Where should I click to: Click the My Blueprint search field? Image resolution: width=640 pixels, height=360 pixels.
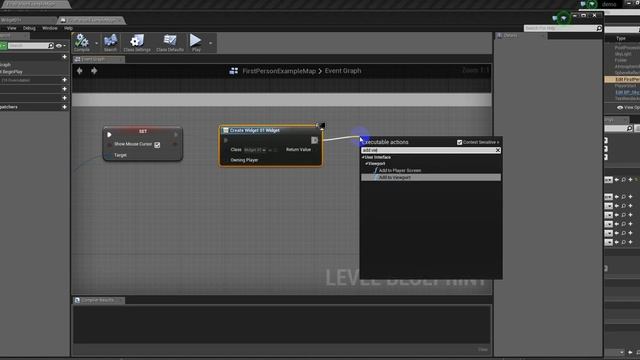point(31,46)
